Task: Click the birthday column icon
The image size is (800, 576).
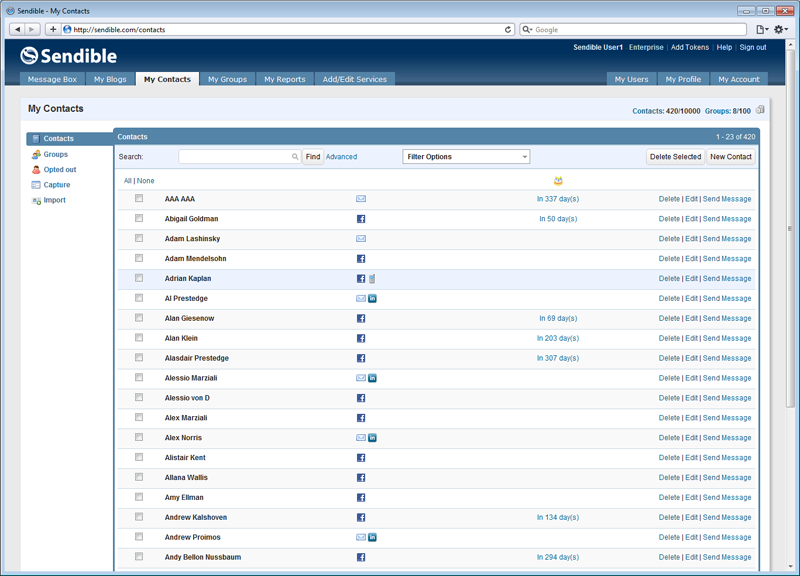Action: point(558,181)
